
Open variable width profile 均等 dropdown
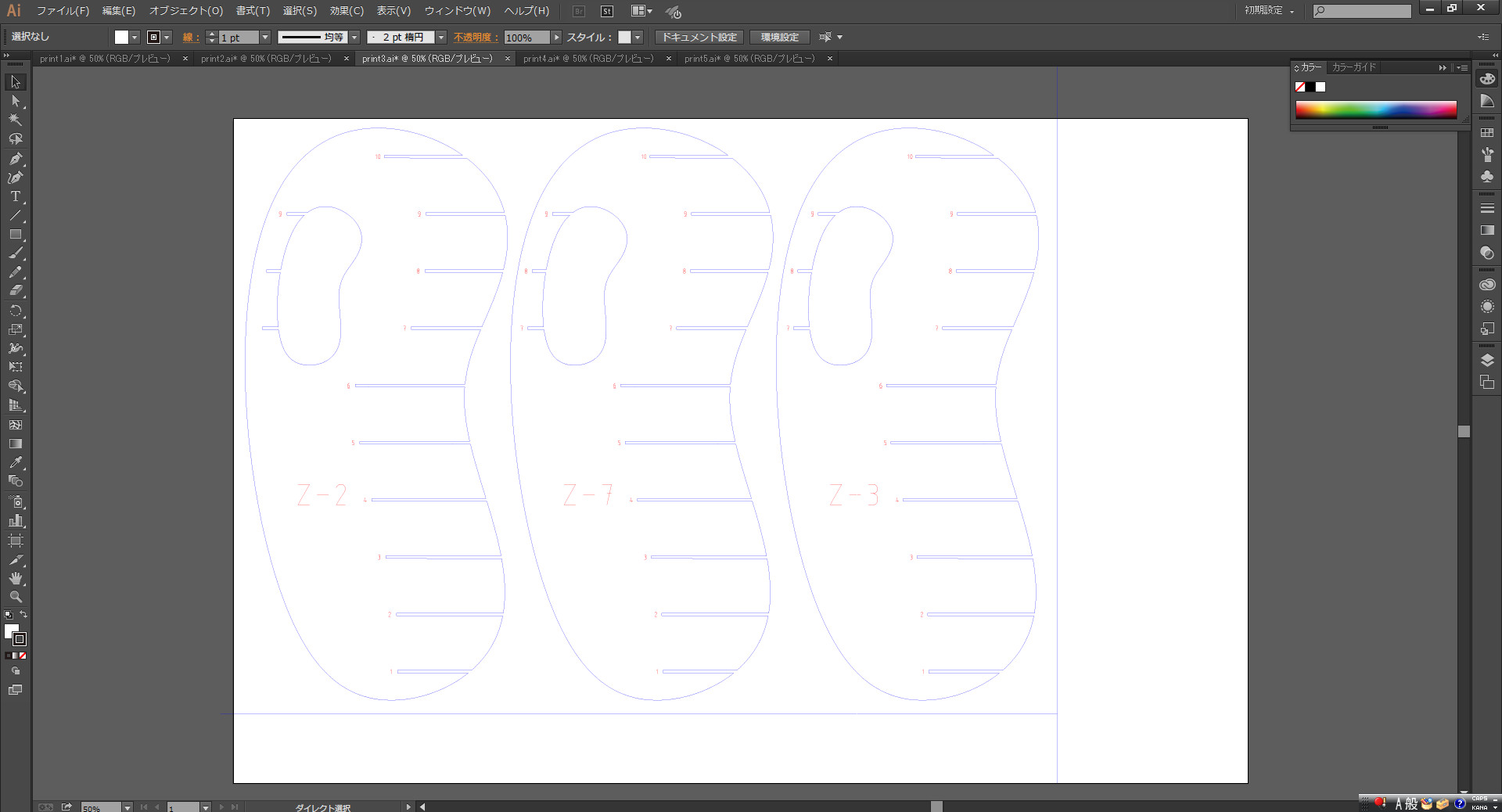tap(354, 38)
